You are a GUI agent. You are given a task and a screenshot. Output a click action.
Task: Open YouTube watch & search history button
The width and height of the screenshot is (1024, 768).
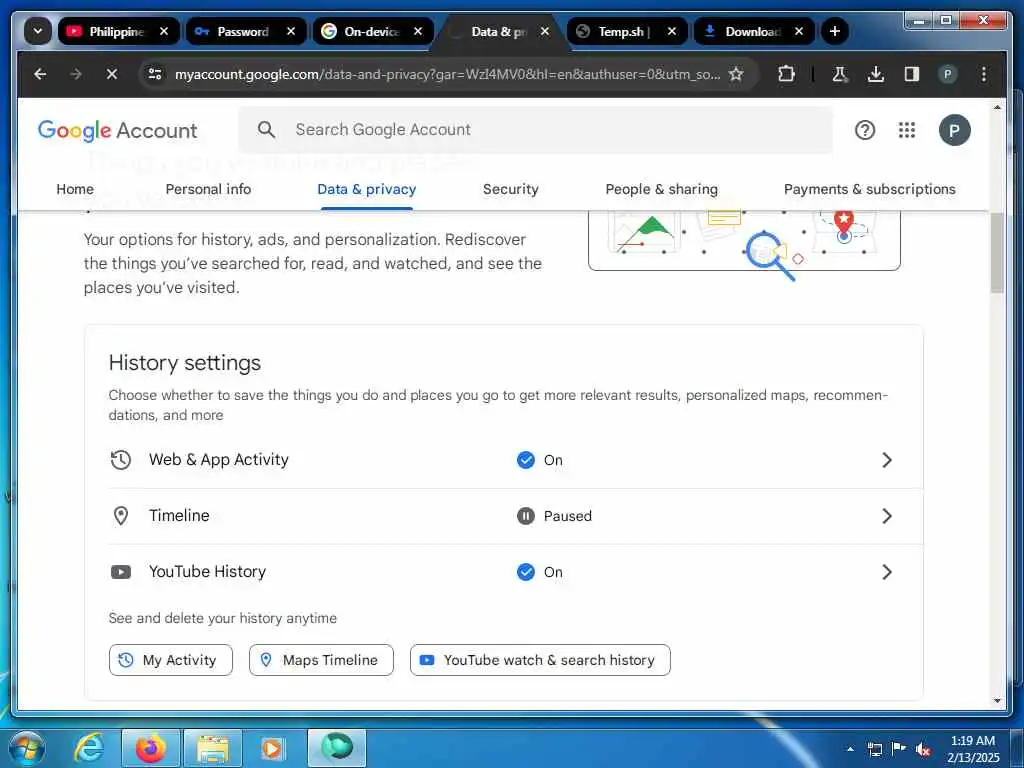[540, 660]
